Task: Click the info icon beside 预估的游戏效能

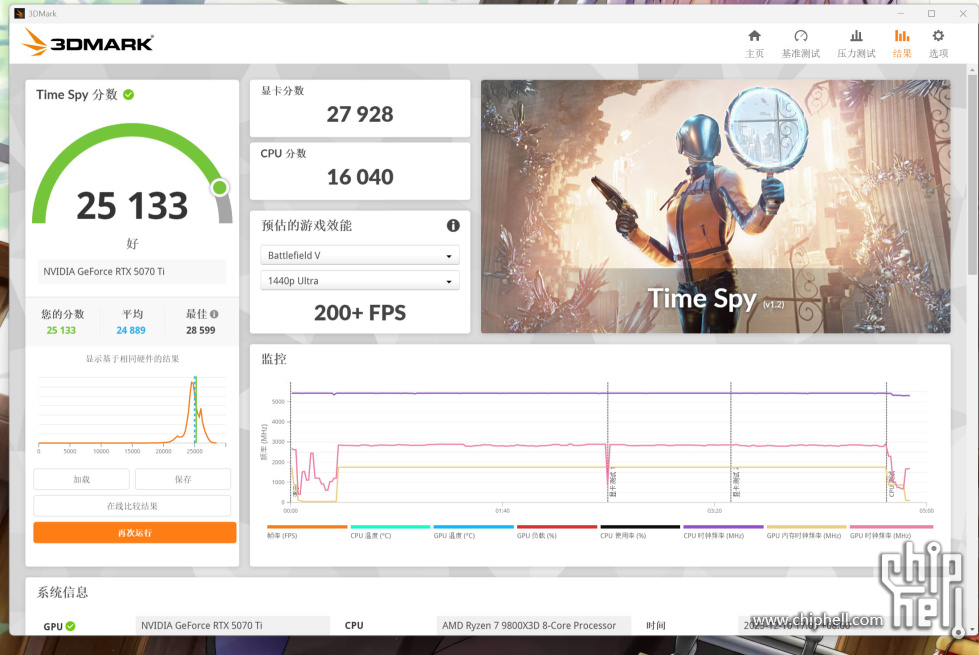Action: click(453, 226)
